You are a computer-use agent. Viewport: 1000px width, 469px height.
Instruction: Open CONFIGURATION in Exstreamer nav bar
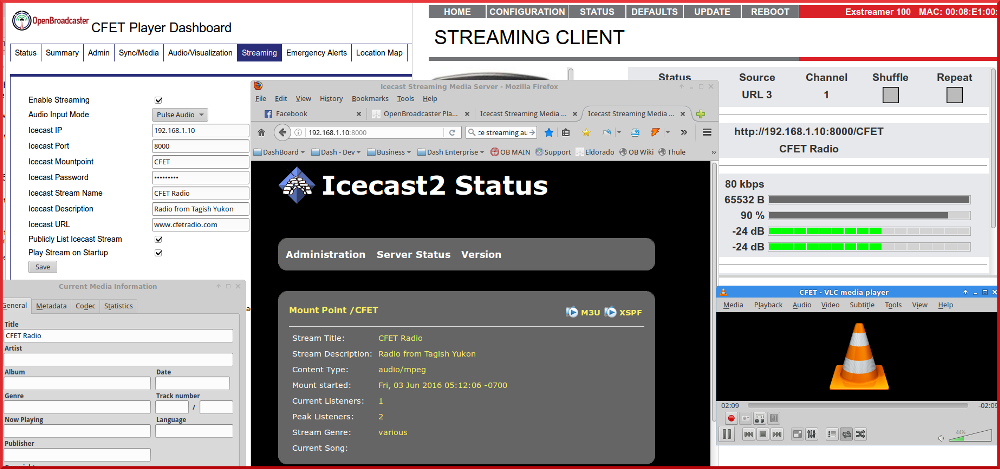tap(527, 11)
